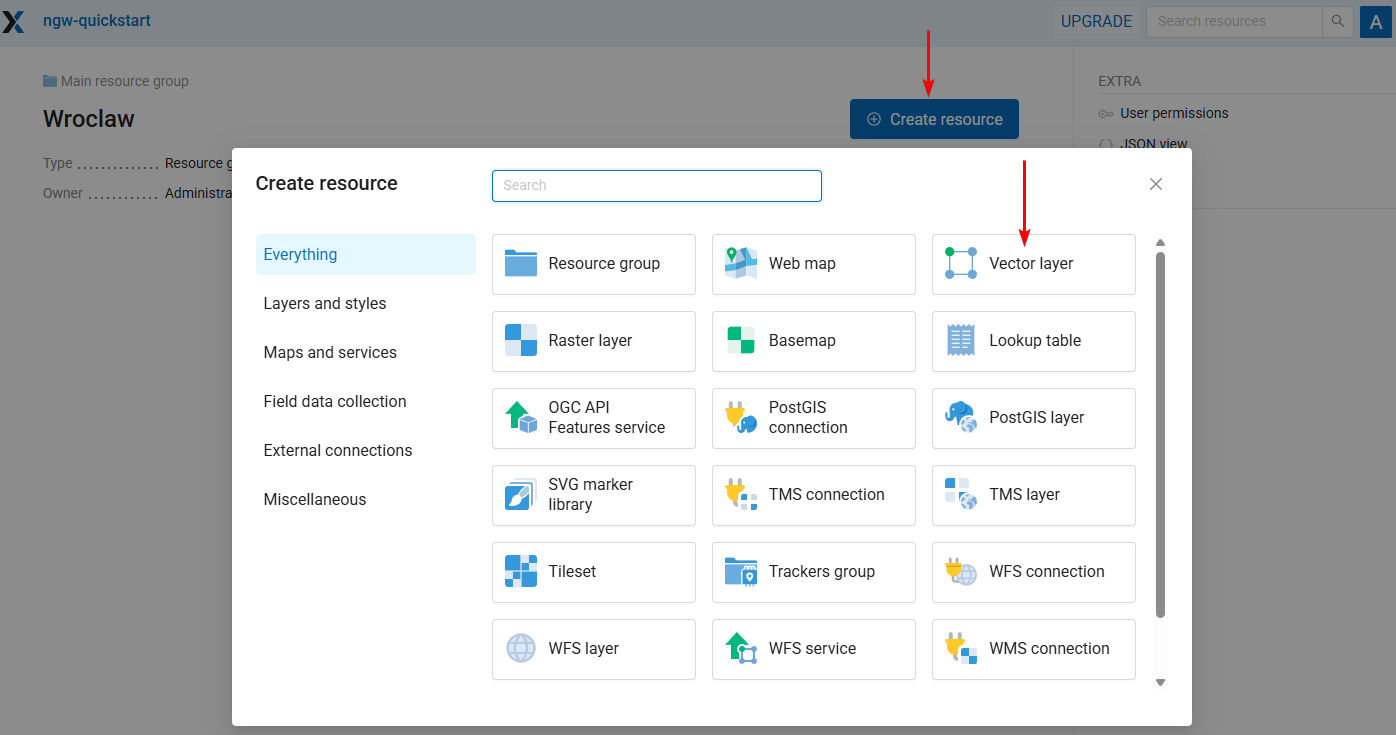The image size is (1396, 735).
Task: Select the Vector layer resource icon
Action: pyautogui.click(x=961, y=264)
